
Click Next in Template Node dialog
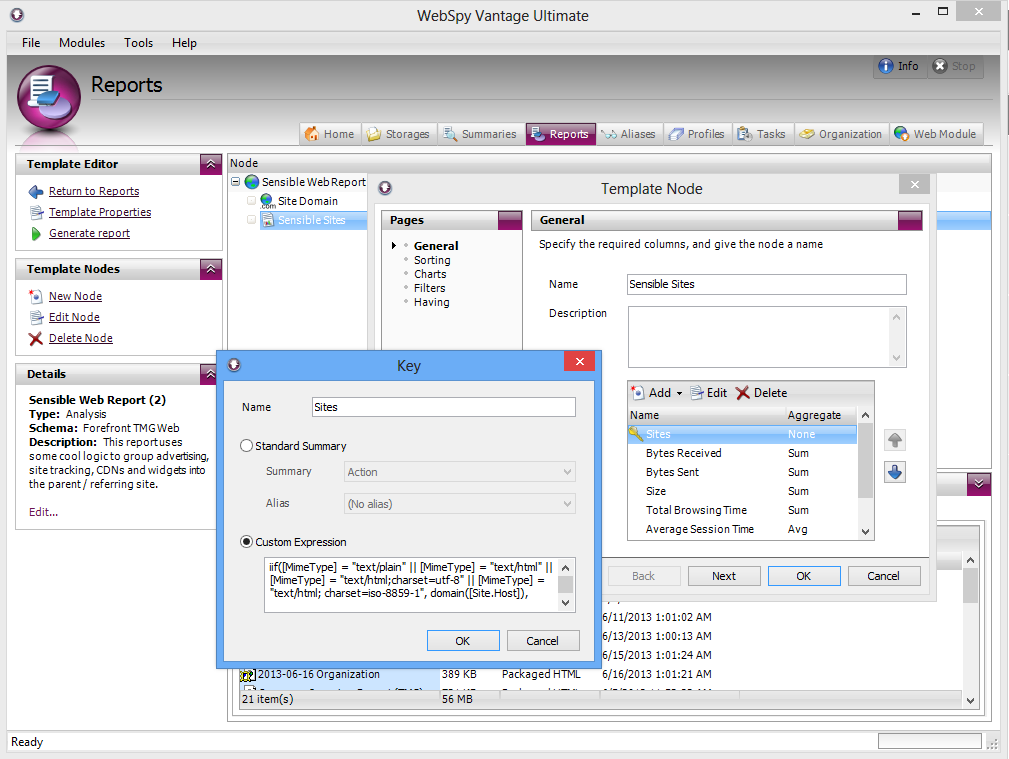pos(724,576)
